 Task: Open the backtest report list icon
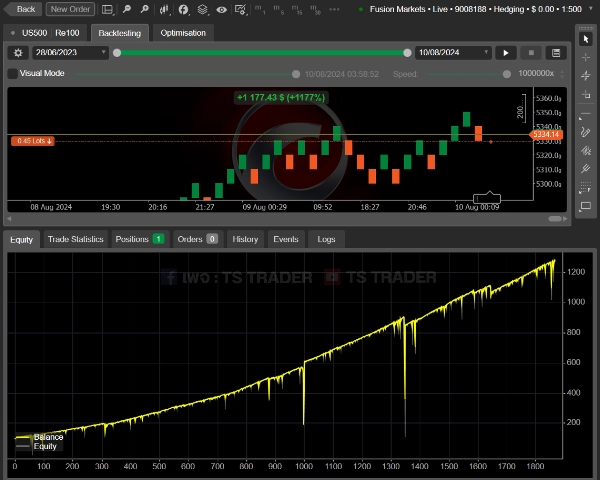(x=556, y=52)
